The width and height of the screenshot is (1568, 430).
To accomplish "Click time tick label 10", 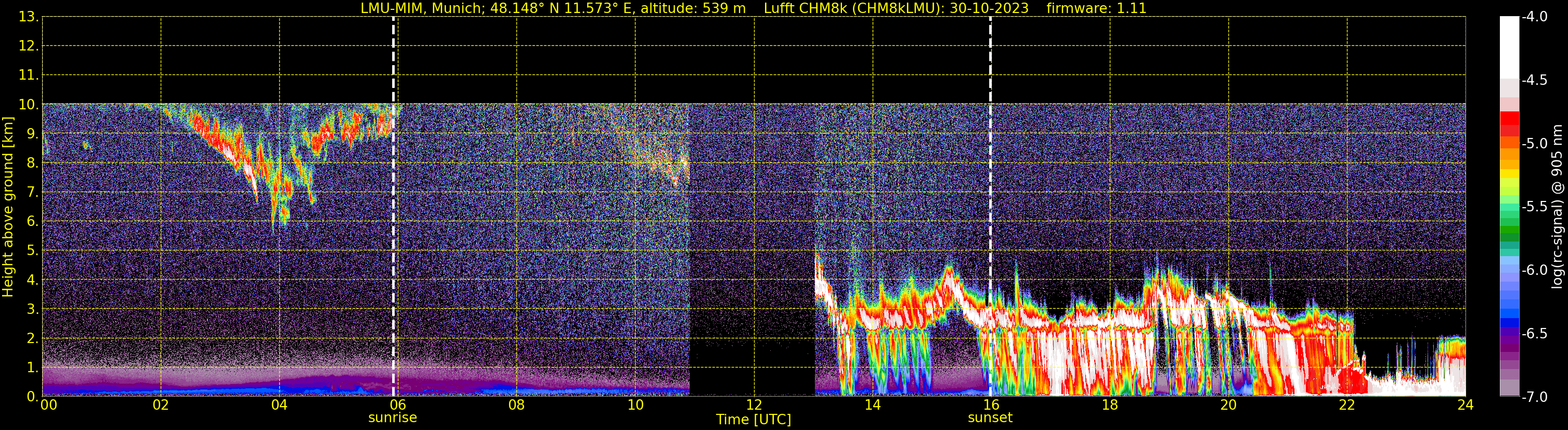I will click(635, 405).
